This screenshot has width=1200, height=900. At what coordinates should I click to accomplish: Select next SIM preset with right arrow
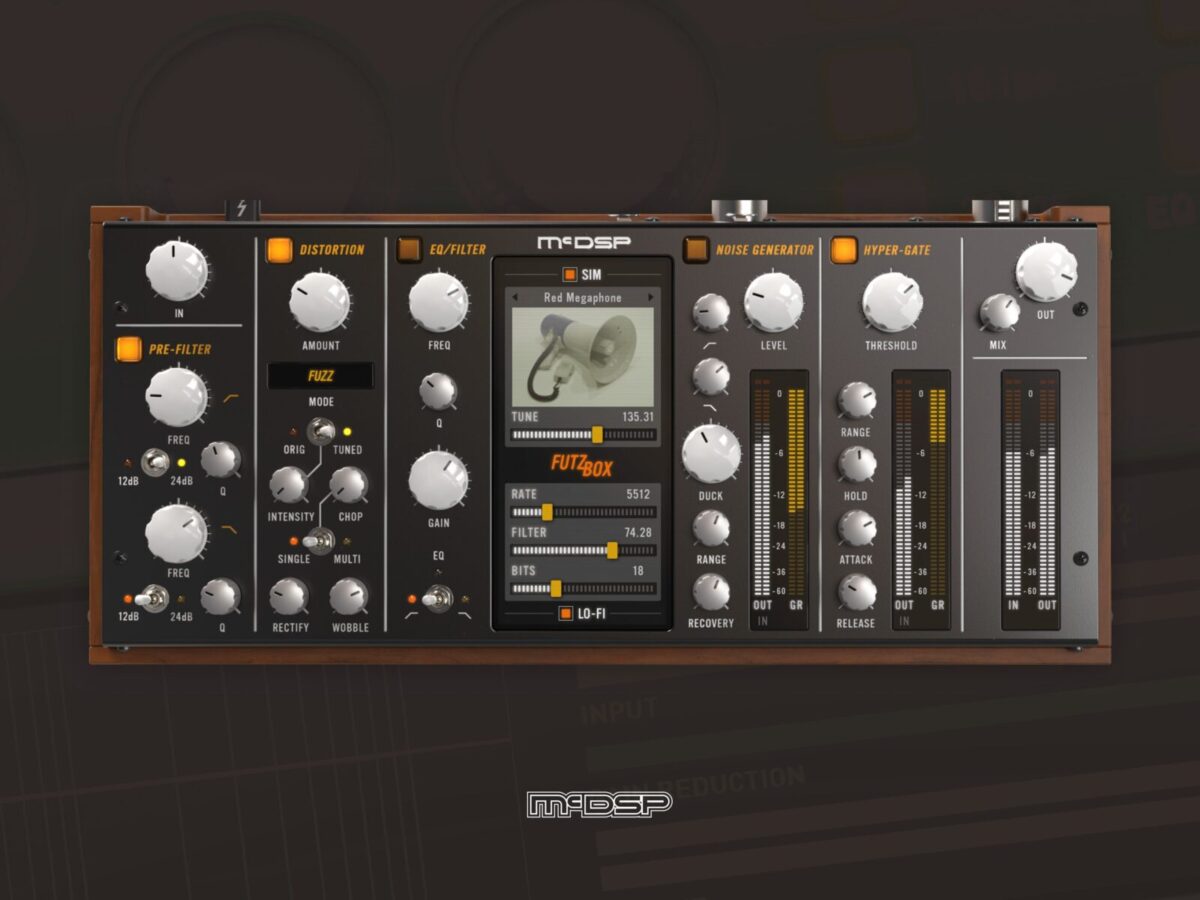point(651,297)
